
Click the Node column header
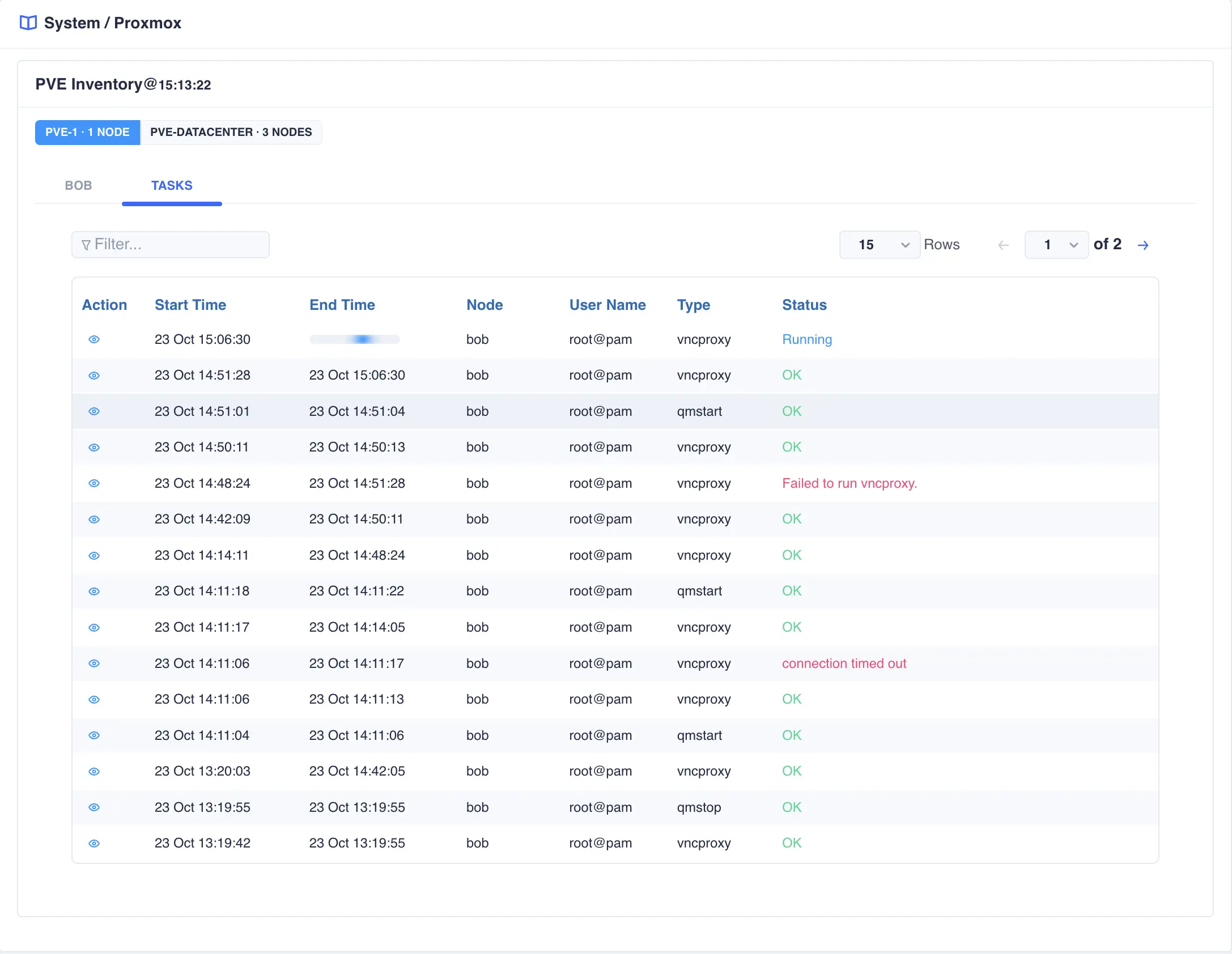[485, 305]
